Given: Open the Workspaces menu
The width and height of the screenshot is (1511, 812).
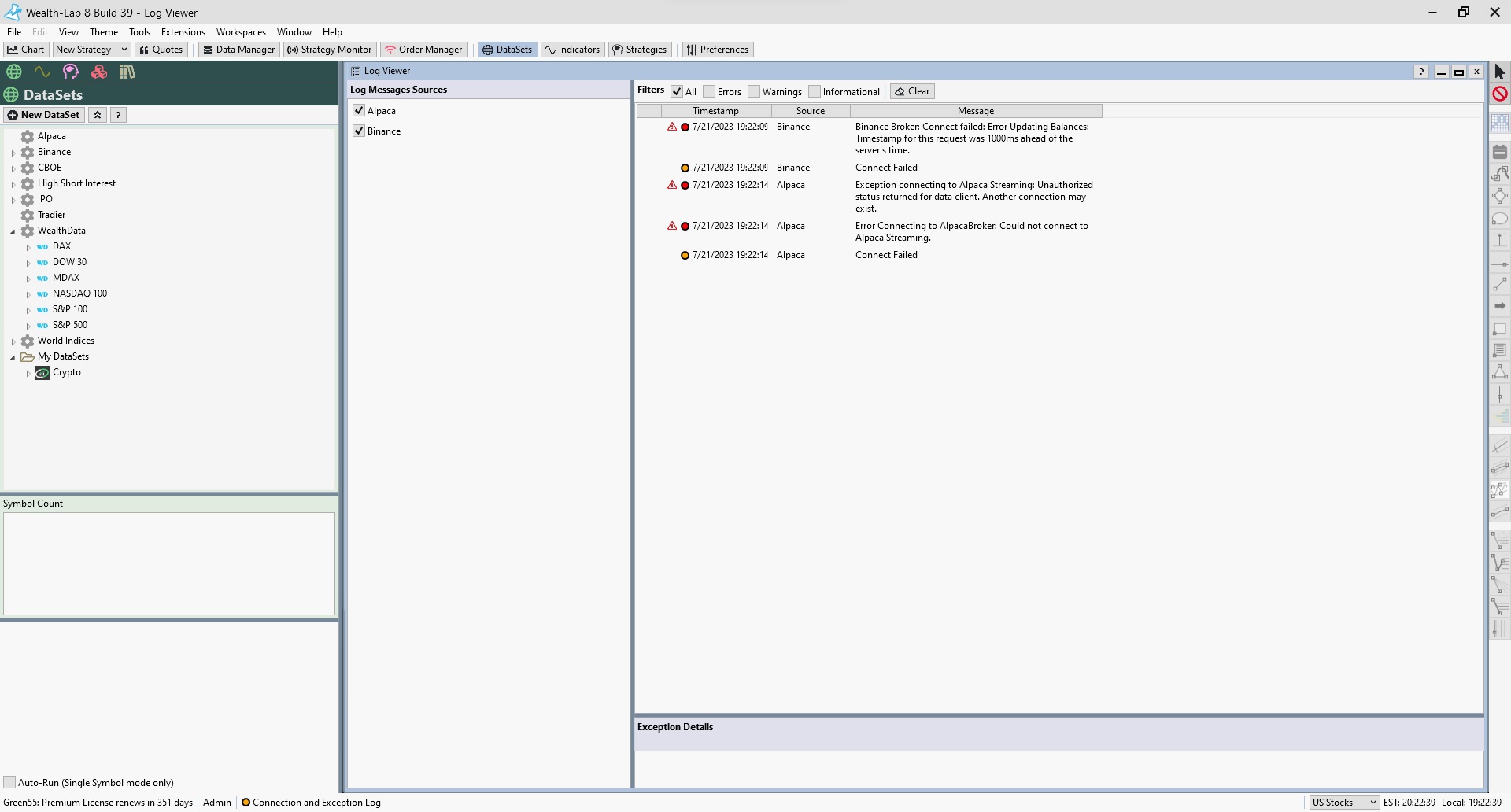Looking at the screenshot, I should (x=241, y=32).
